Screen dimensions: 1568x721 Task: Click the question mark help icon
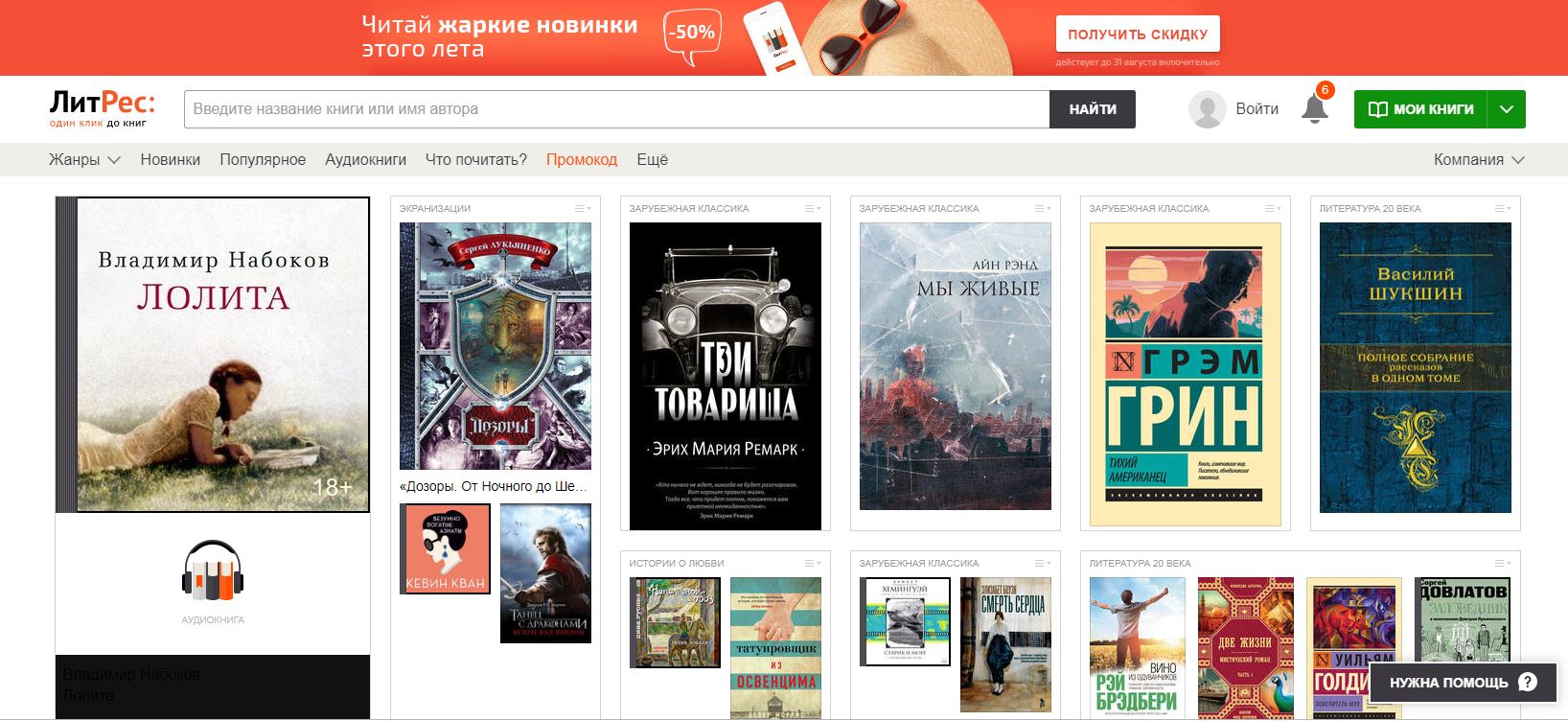pyautogui.click(x=1528, y=682)
